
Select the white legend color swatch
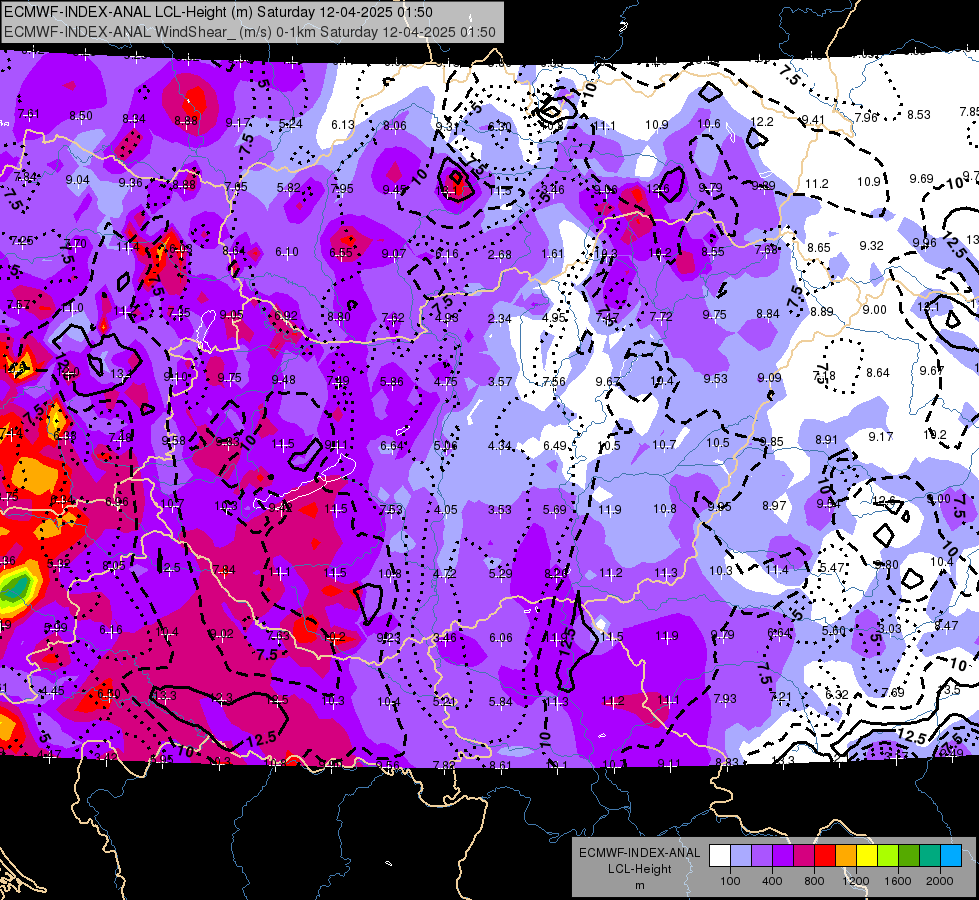coord(720,855)
